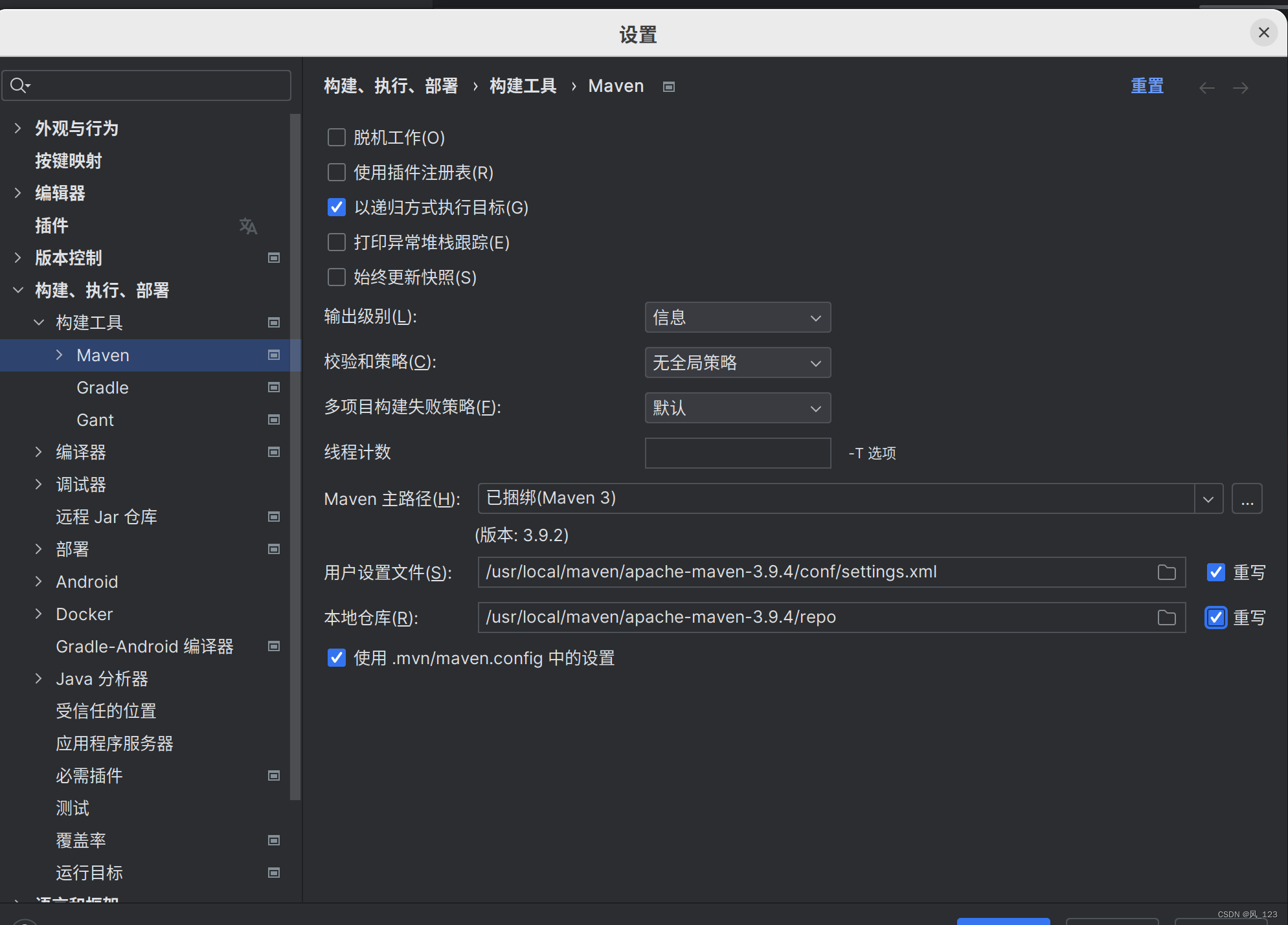Screen dimensions: 1288x925
Task: Click the 重置 link
Action: tap(1147, 86)
